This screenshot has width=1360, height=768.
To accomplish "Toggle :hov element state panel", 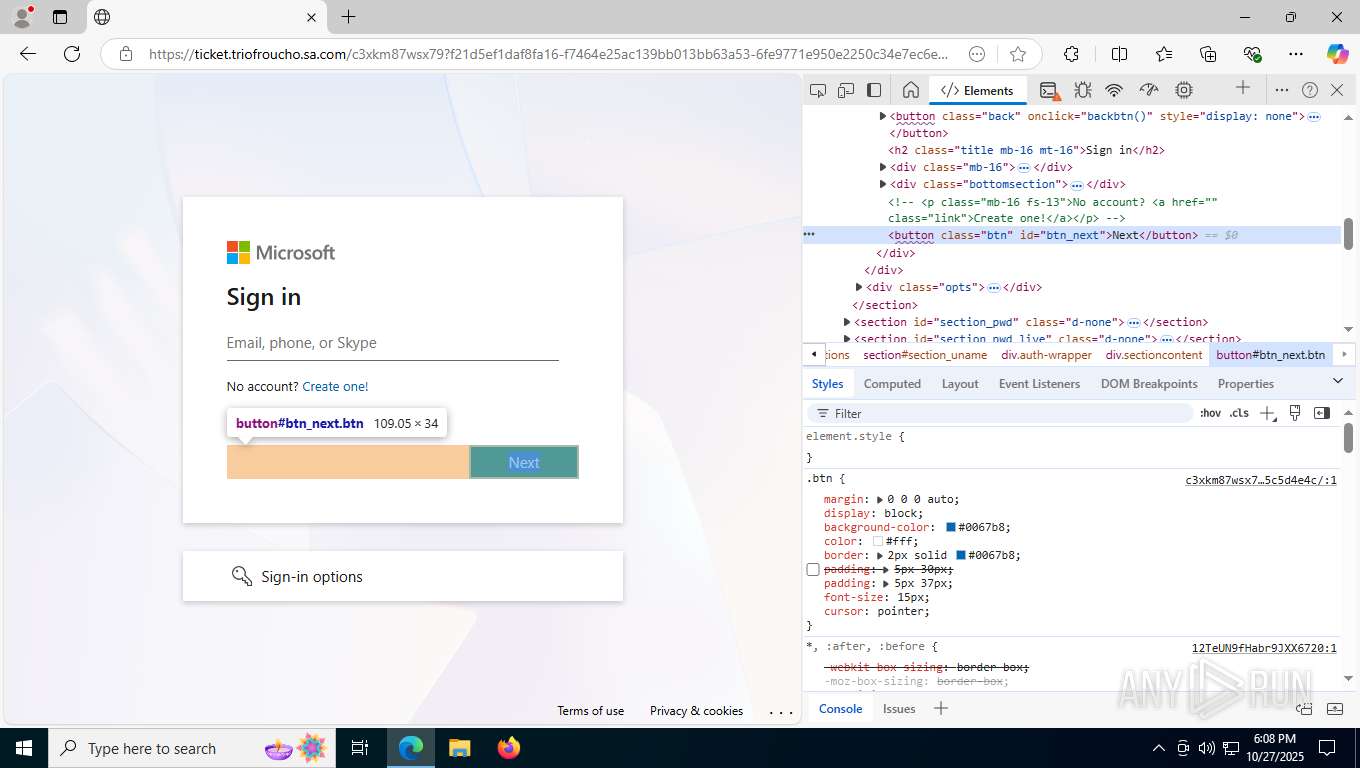I will click(1210, 413).
